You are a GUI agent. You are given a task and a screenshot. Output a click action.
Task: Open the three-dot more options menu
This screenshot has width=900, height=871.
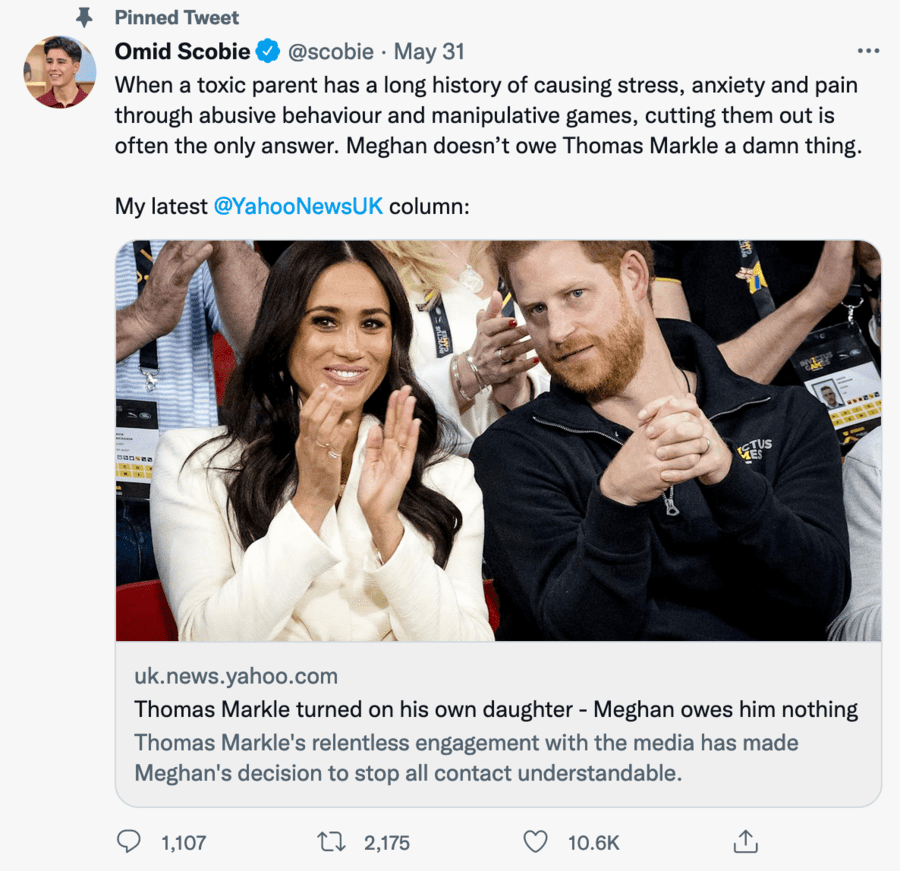pyautogui.click(x=868, y=51)
